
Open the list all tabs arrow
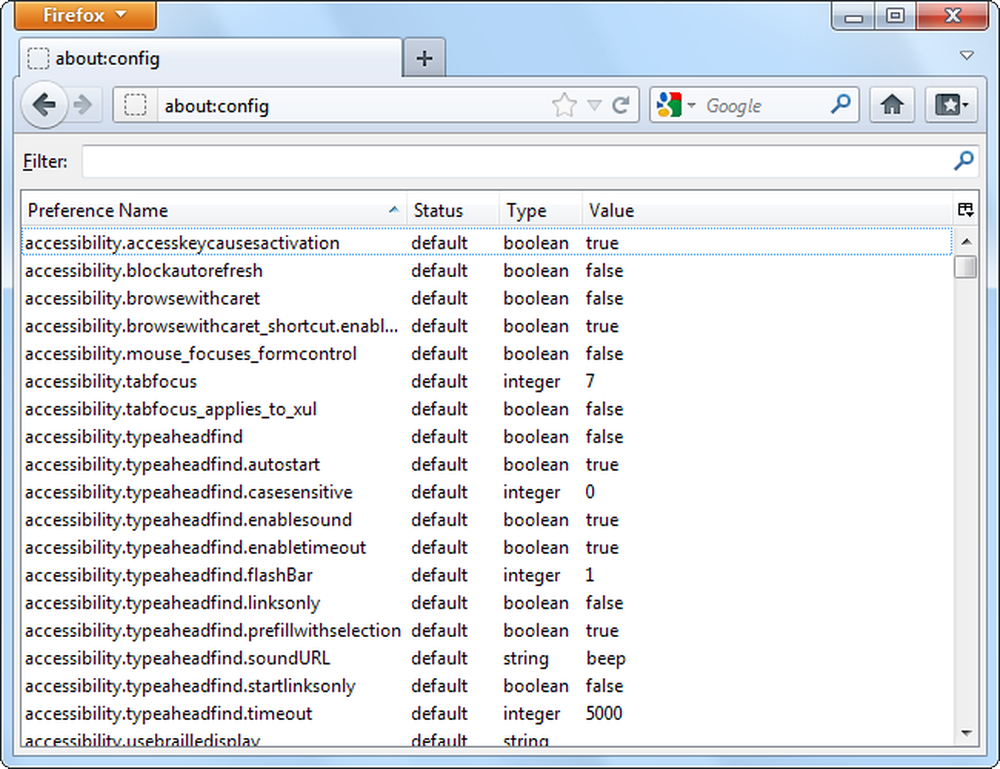pos(967,55)
